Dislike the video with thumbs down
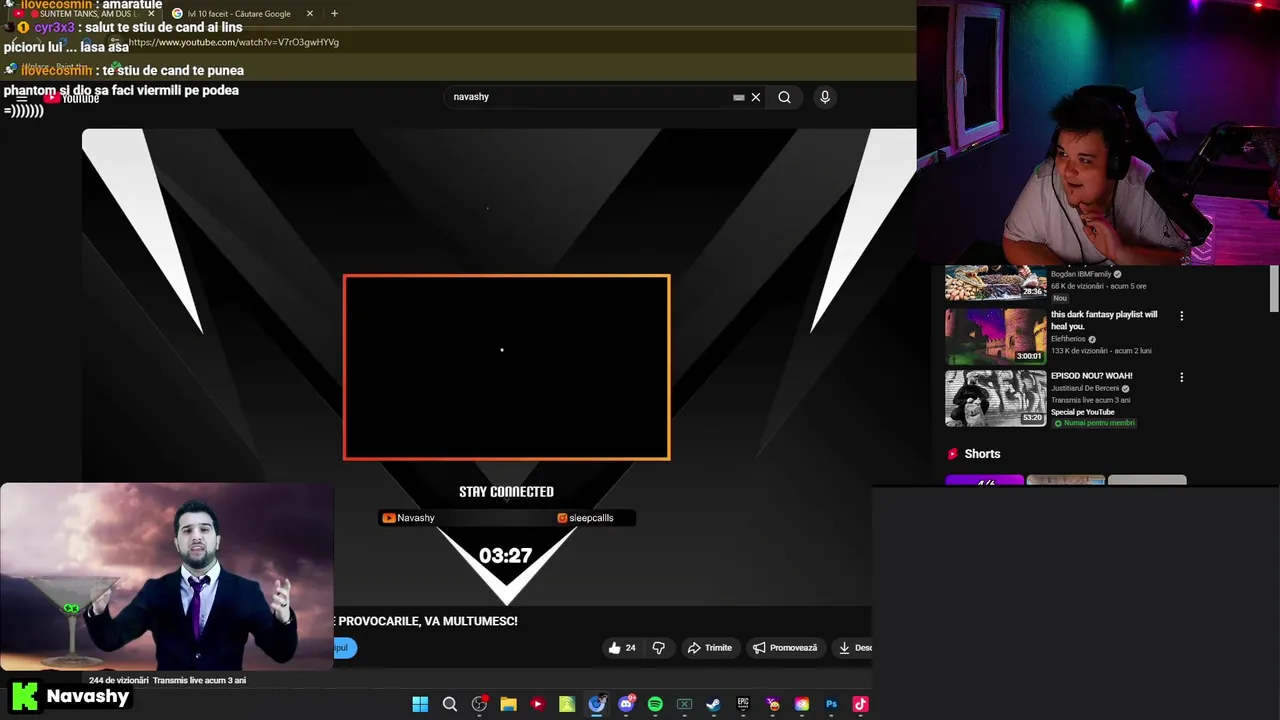This screenshot has height=720, width=1280. pos(658,648)
